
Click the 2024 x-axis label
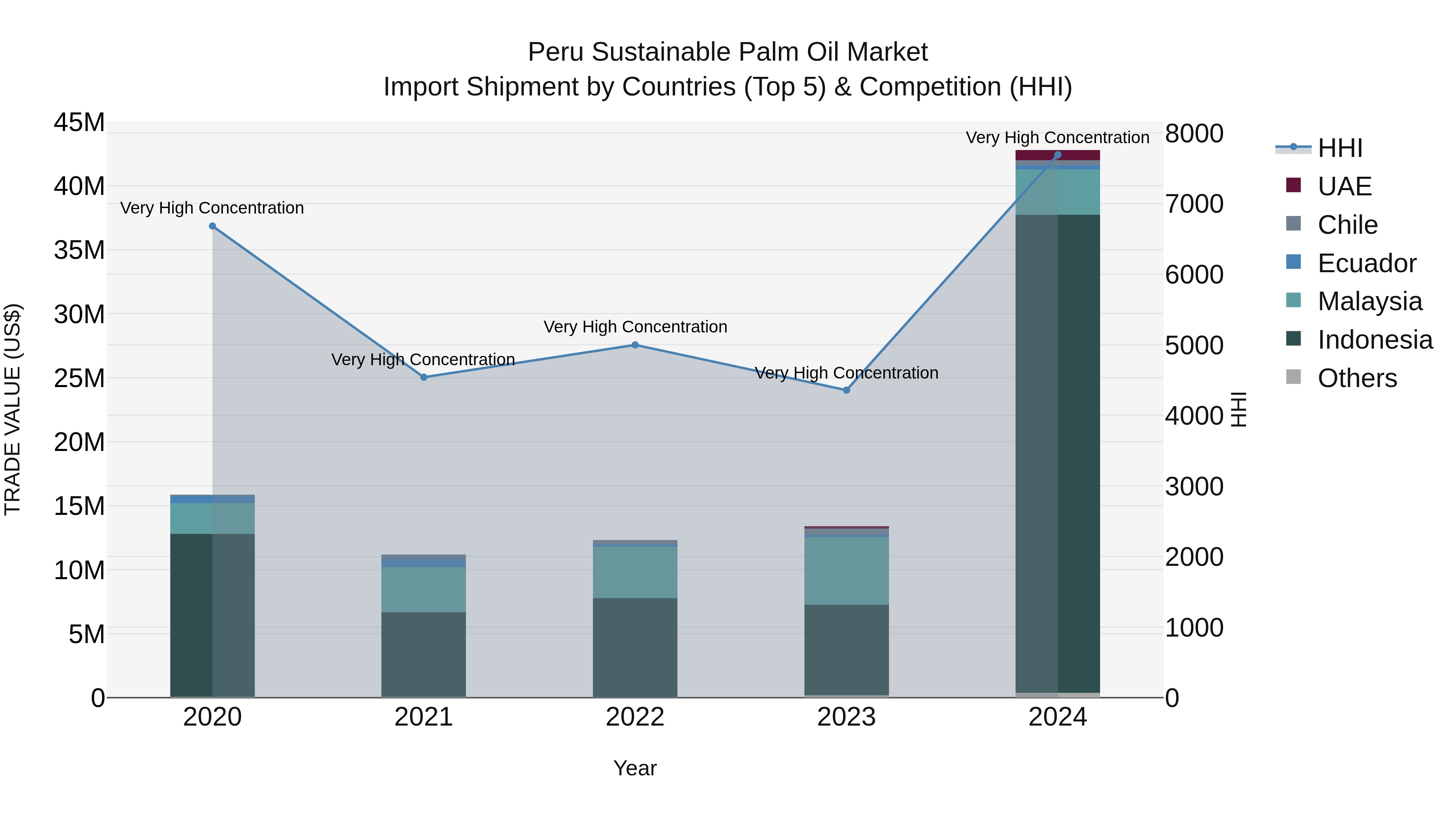tap(1058, 717)
